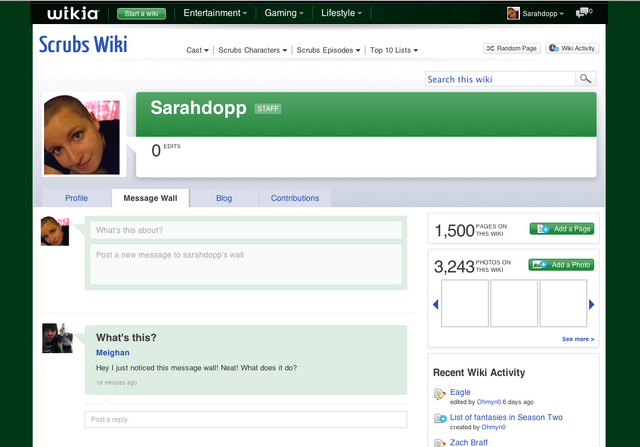Click the search magnifier icon
Screen dimensions: 640x447
coord(586,79)
